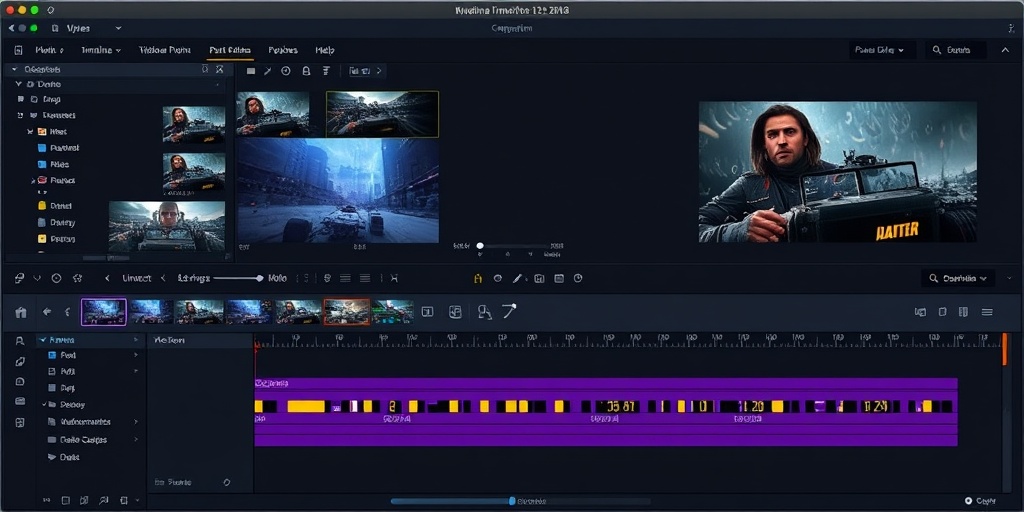
Task: Click the search icon in the media panel header
Action: click(x=205, y=69)
